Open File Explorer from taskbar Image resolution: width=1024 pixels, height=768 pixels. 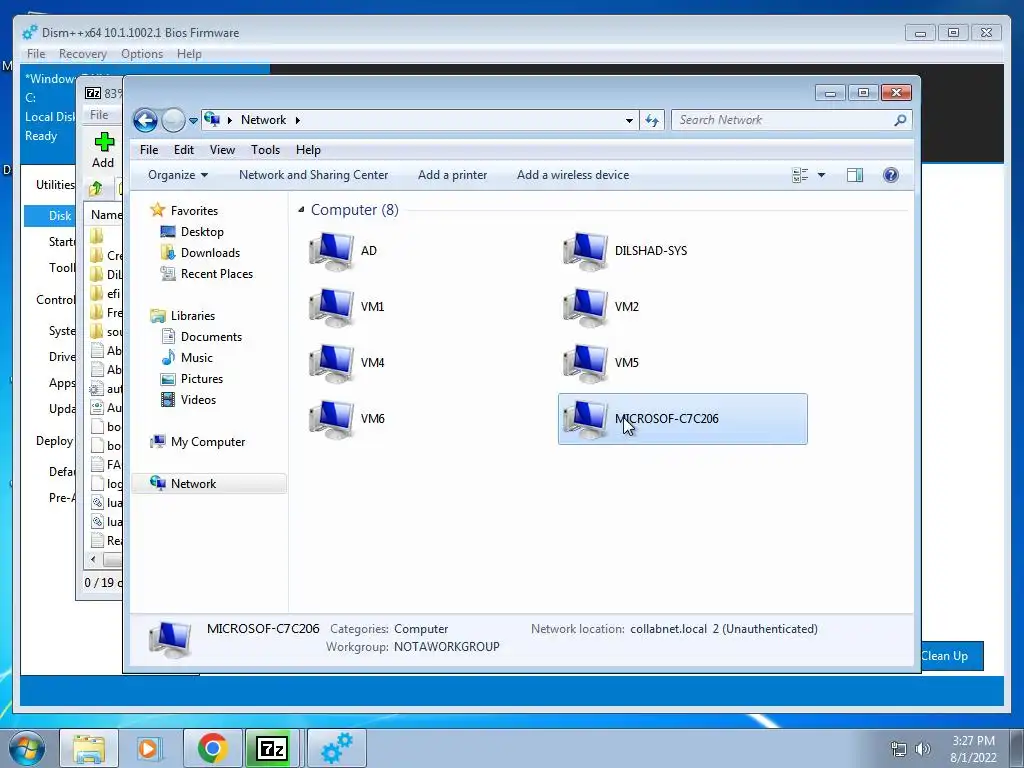[x=89, y=748]
